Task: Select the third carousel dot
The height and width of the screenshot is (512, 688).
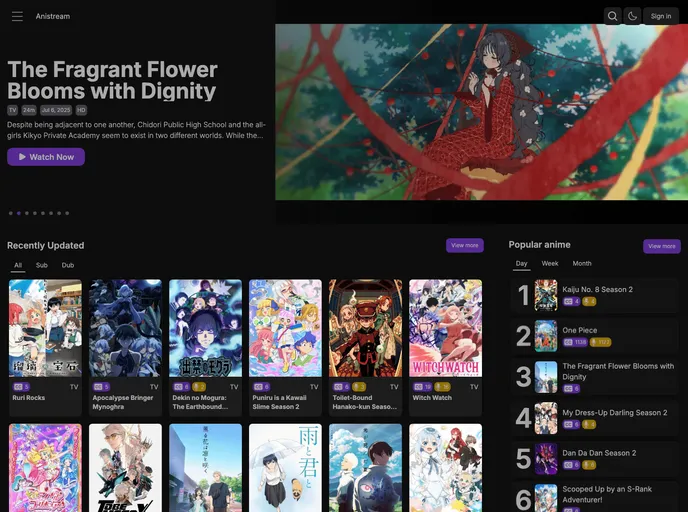Action: pyautogui.click(x=27, y=213)
